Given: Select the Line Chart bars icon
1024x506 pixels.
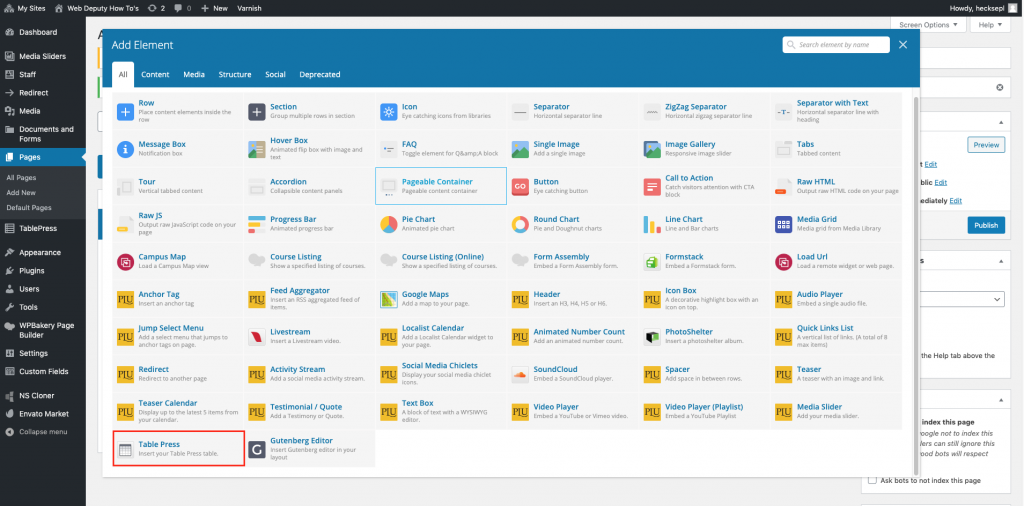Looking at the screenshot, I should point(652,224).
